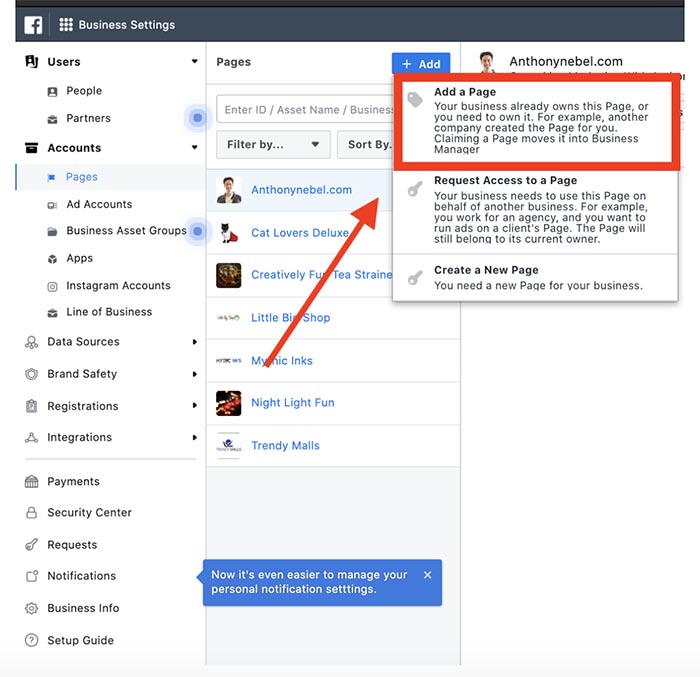Open the Payments section
Image resolution: width=700 pixels, height=677 pixels.
click(73, 481)
